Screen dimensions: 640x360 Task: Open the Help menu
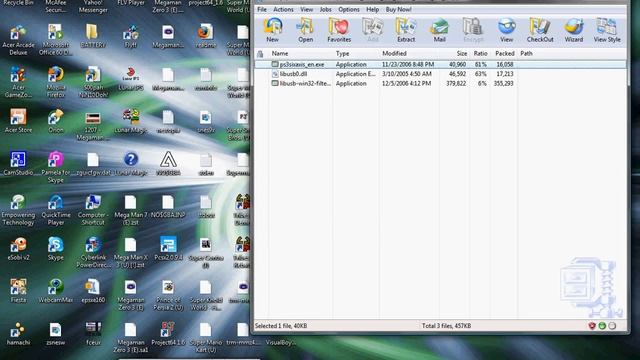coord(372,9)
